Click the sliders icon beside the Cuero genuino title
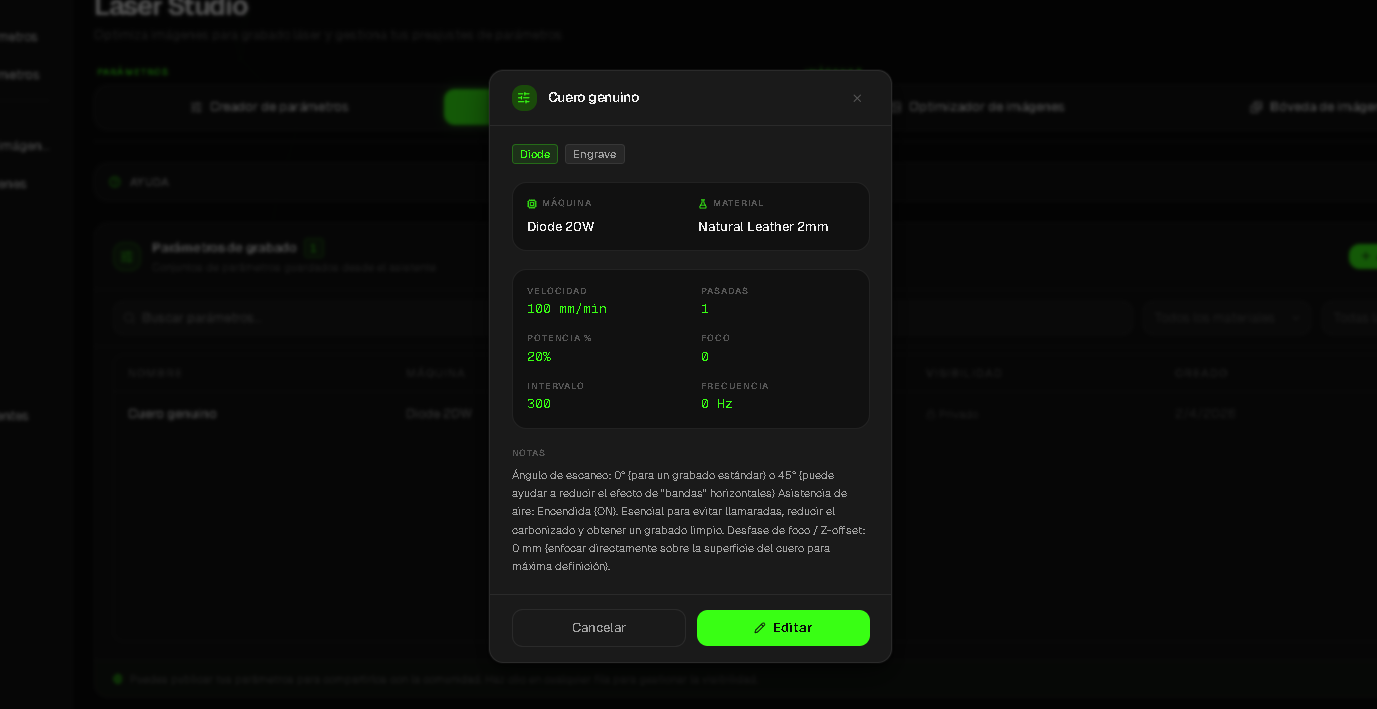 pyautogui.click(x=524, y=98)
